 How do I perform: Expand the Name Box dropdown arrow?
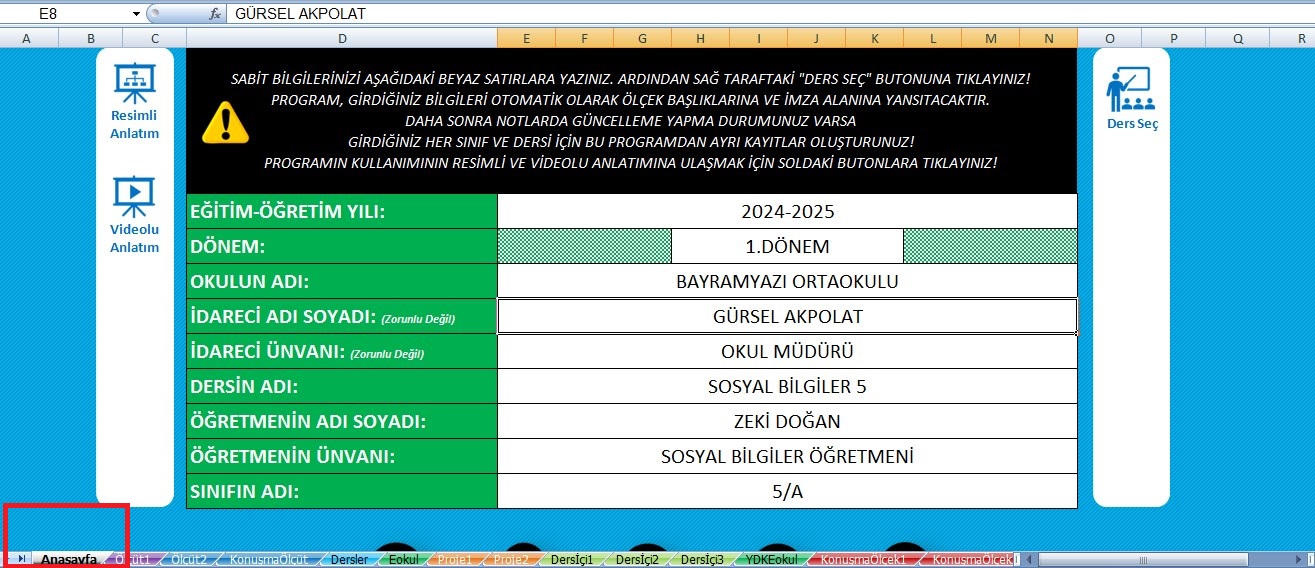pos(136,14)
